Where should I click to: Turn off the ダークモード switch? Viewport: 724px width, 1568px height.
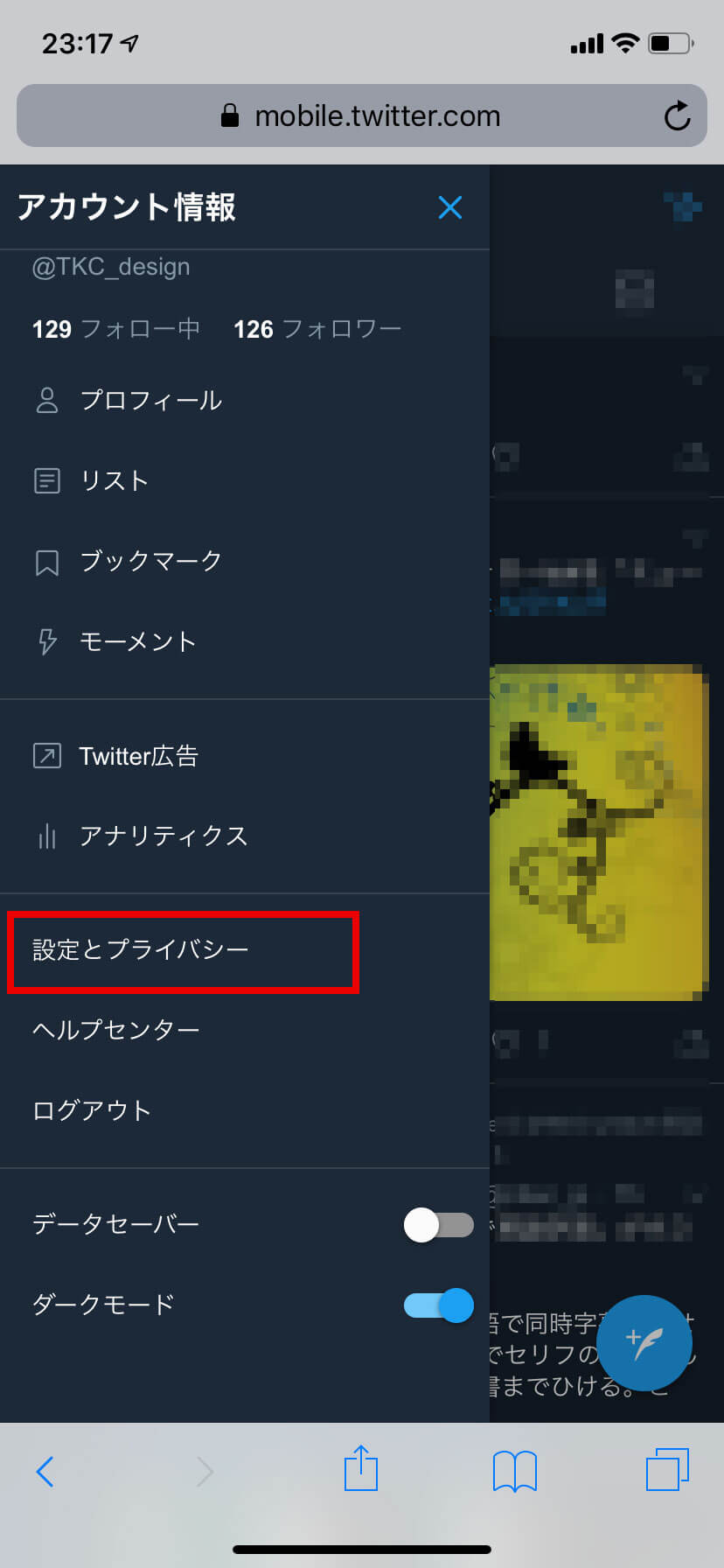click(x=438, y=1305)
